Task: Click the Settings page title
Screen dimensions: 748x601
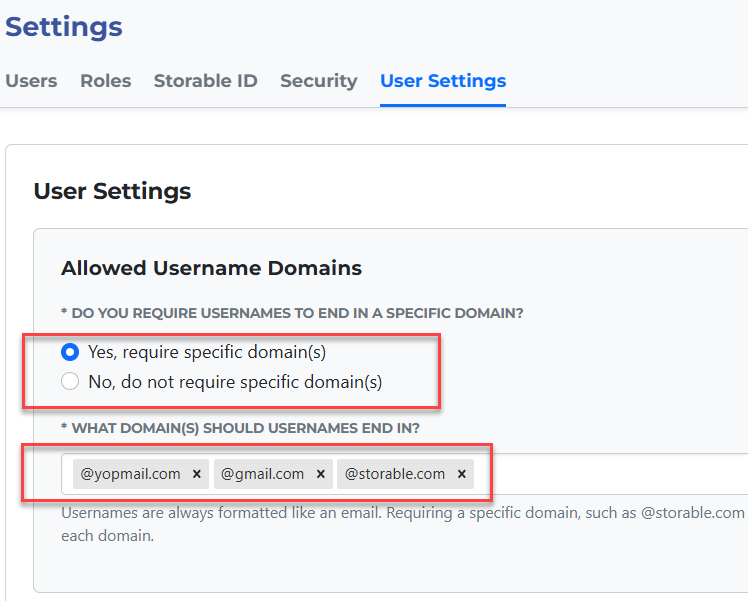Action: pos(64,27)
